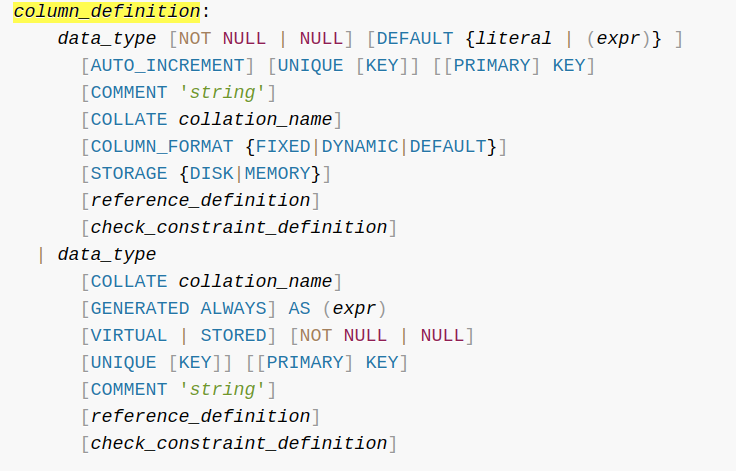Click the highlighted column_definition heading
Image resolution: width=736 pixels, height=471 pixels.
pyautogui.click(x=107, y=11)
